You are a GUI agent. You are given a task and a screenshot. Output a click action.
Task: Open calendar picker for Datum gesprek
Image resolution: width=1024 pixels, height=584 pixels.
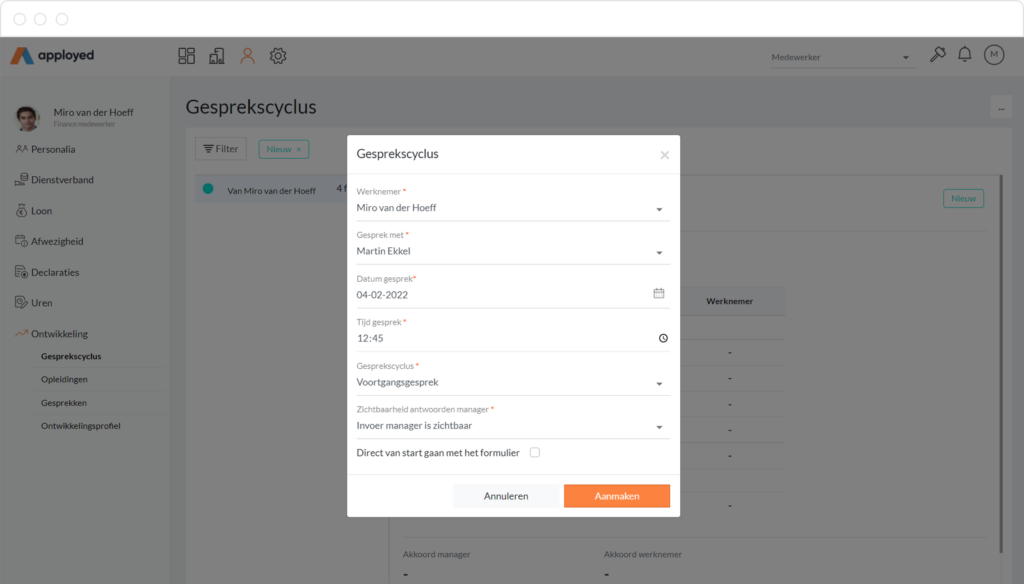pos(659,294)
